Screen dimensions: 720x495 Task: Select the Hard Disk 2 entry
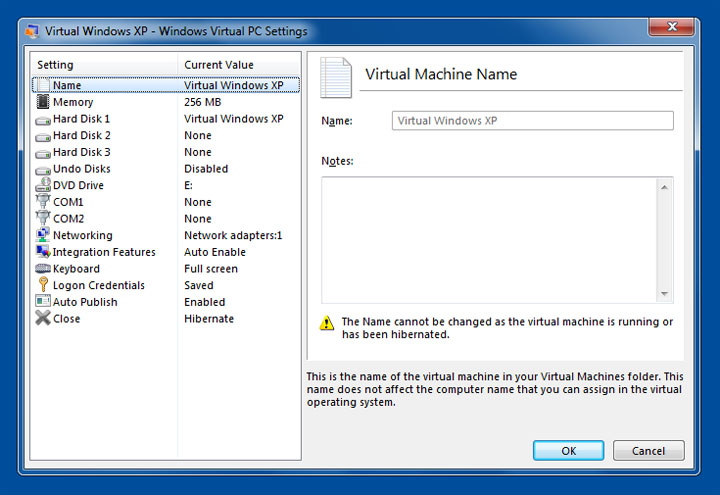81,135
